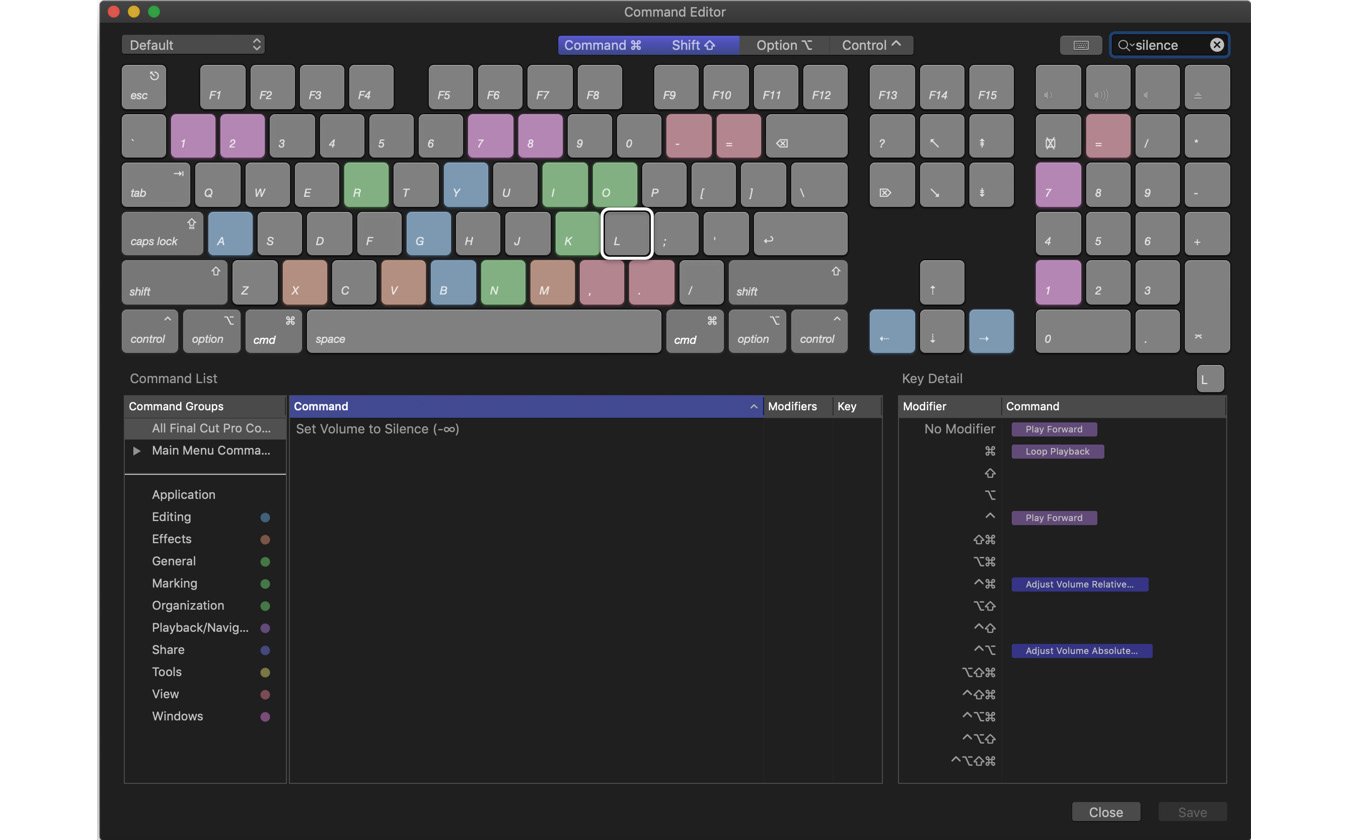Click the keyboard highlight icon button
Image resolution: width=1349 pixels, height=840 pixels.
1081,45
